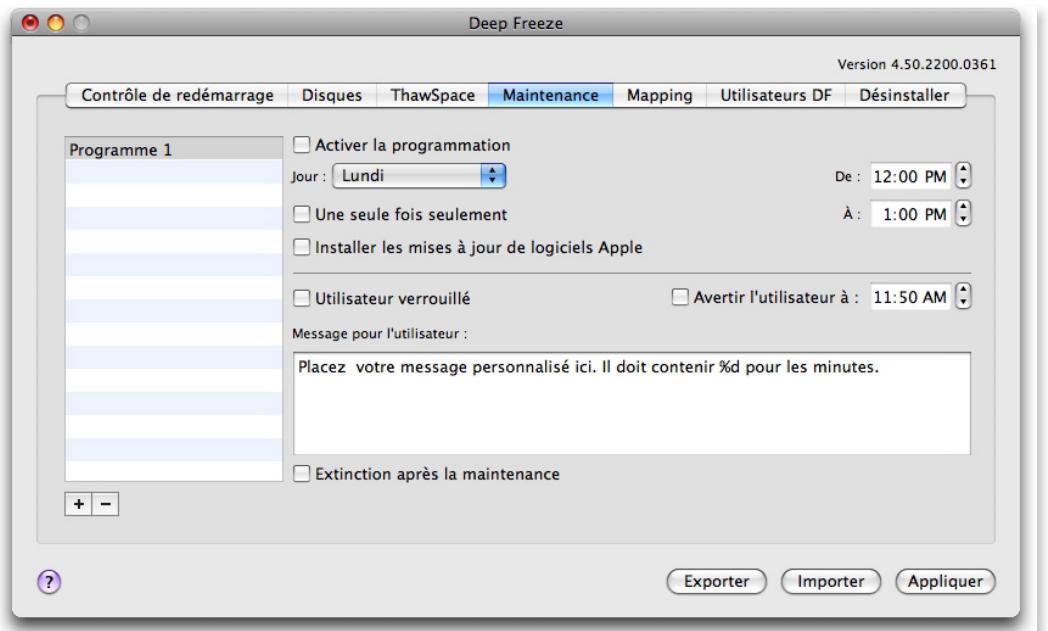Select the Maintenance tab

pos(551,95)
